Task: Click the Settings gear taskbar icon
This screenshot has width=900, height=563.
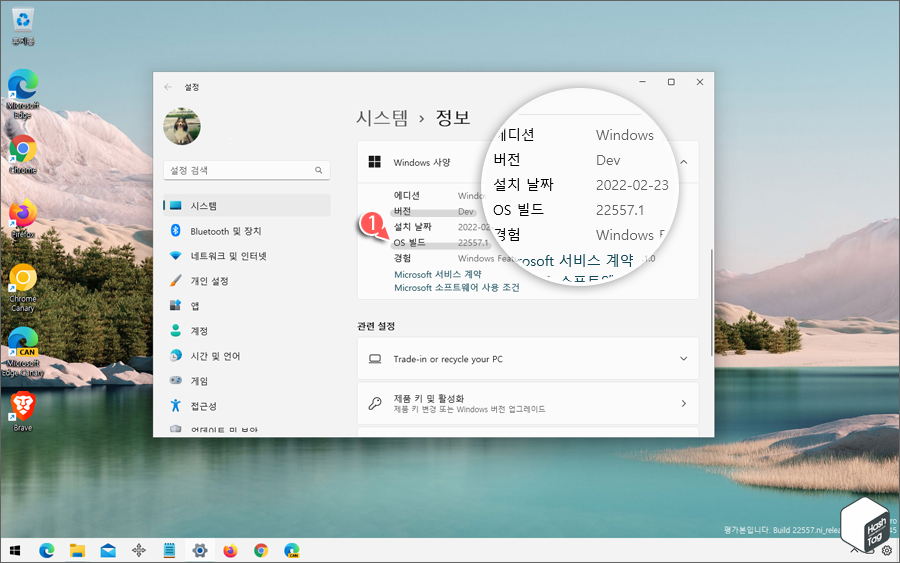Action: point(200,551)
